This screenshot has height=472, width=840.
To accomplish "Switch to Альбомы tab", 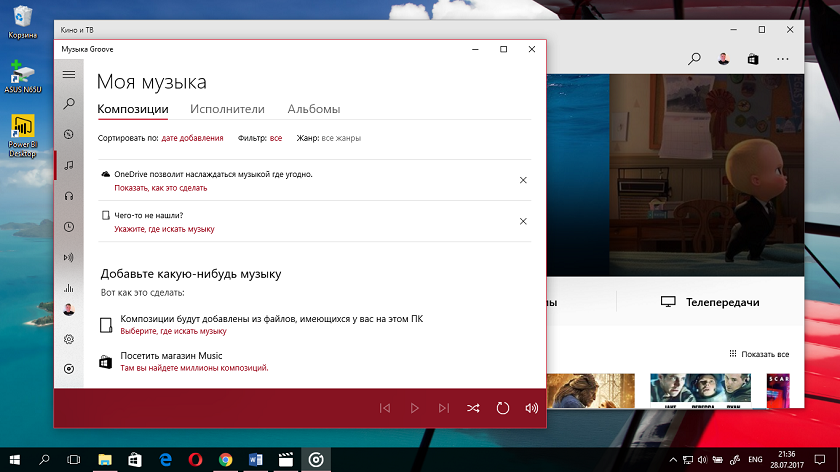I will click(x=313, y=109).
